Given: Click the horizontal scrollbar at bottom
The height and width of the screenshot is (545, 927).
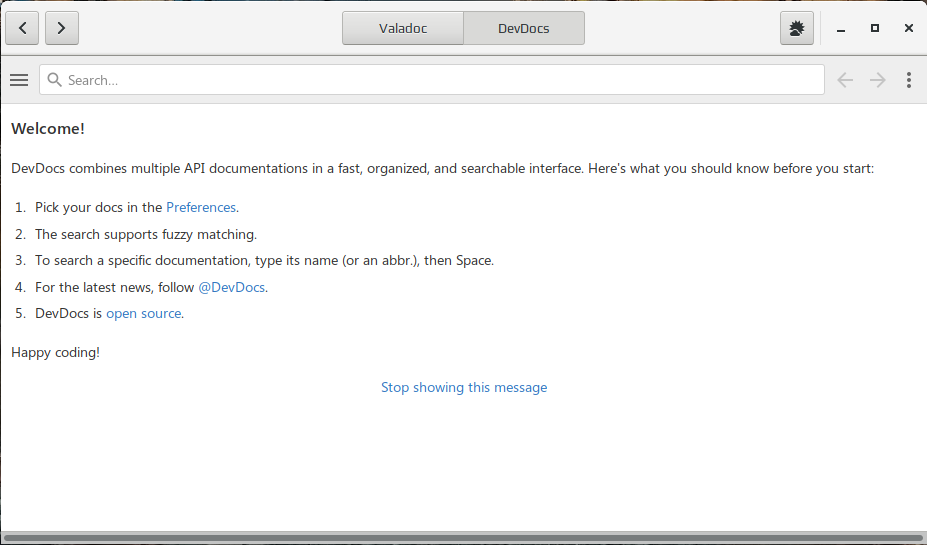Looking at the screenshot, I should (x=464, y=537).
